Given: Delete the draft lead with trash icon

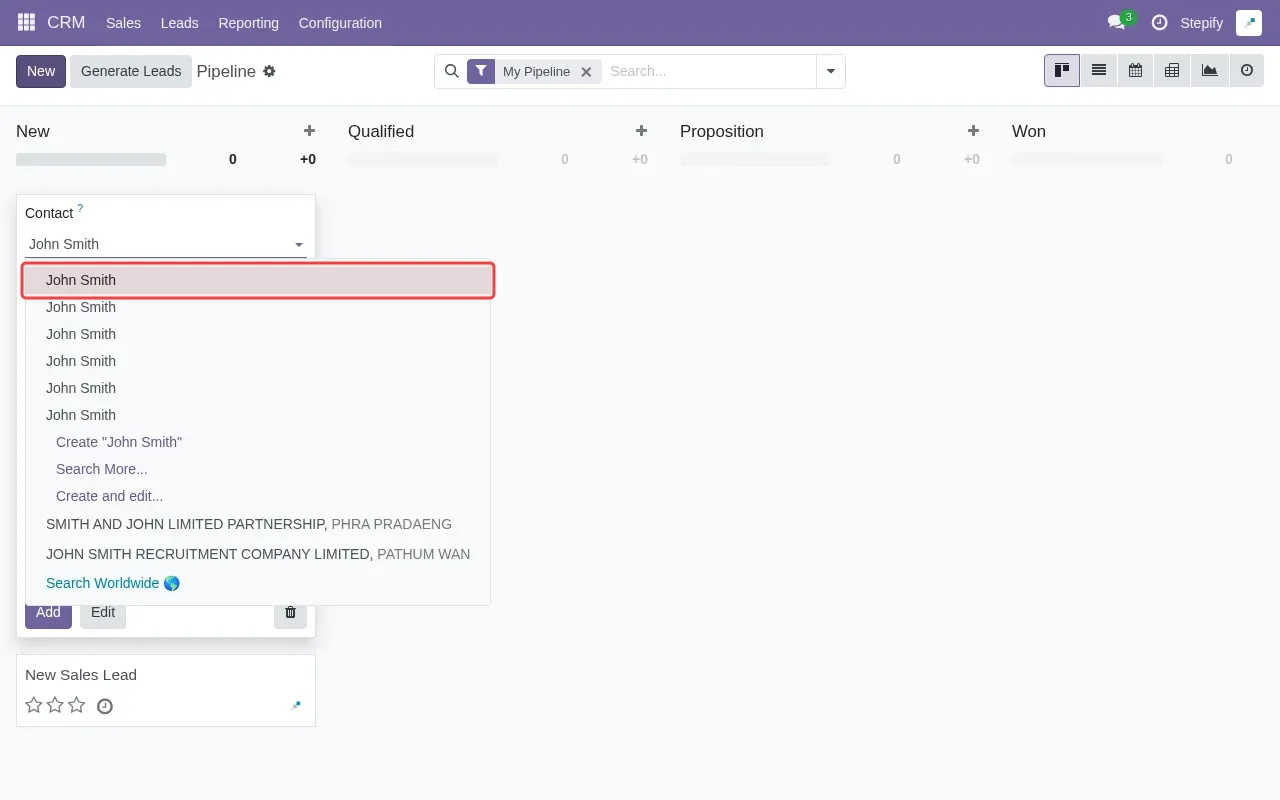Looking at the screenshot, I should coord(290,612).
